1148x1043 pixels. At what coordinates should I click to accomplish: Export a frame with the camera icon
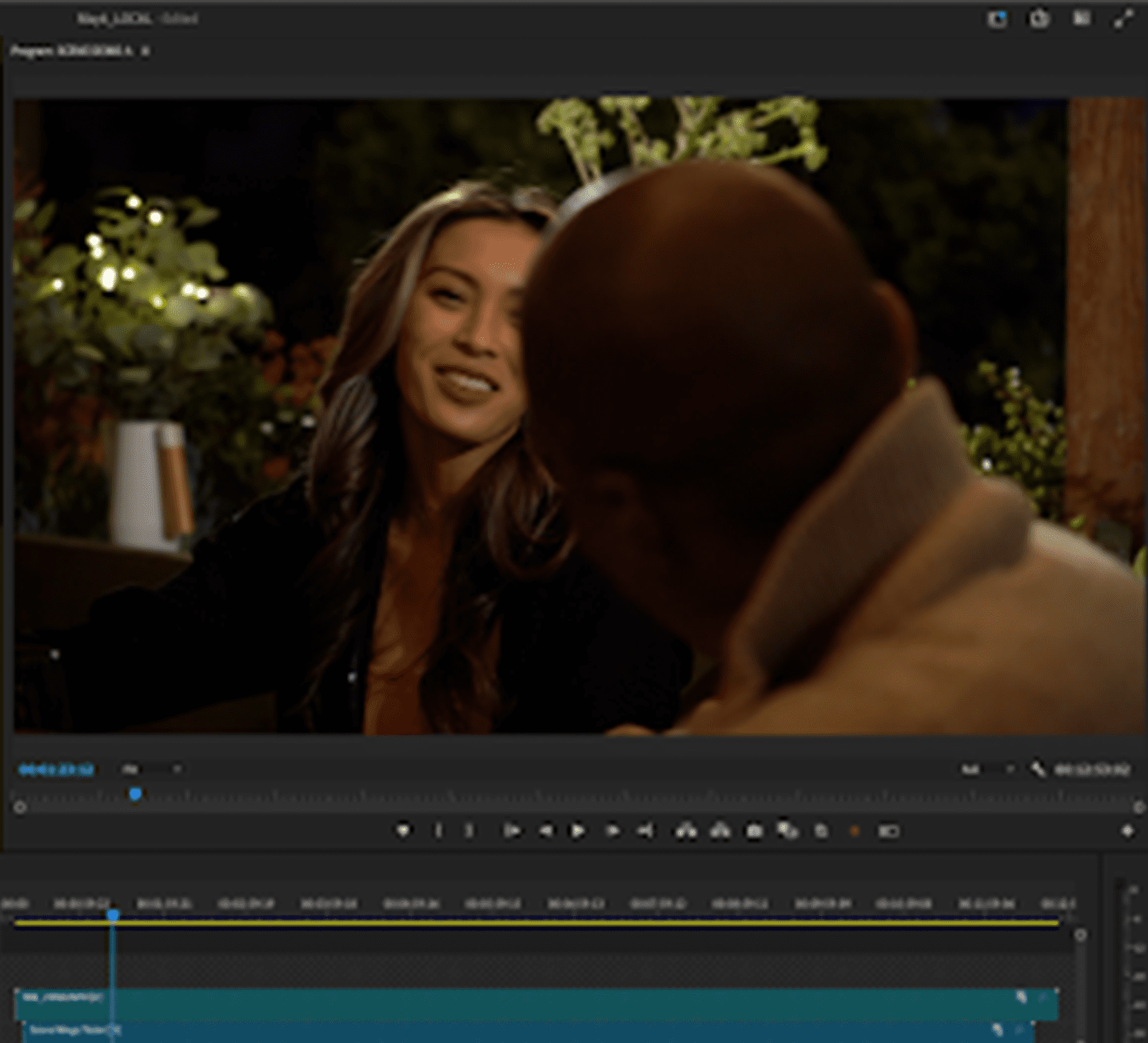(754, 831)
